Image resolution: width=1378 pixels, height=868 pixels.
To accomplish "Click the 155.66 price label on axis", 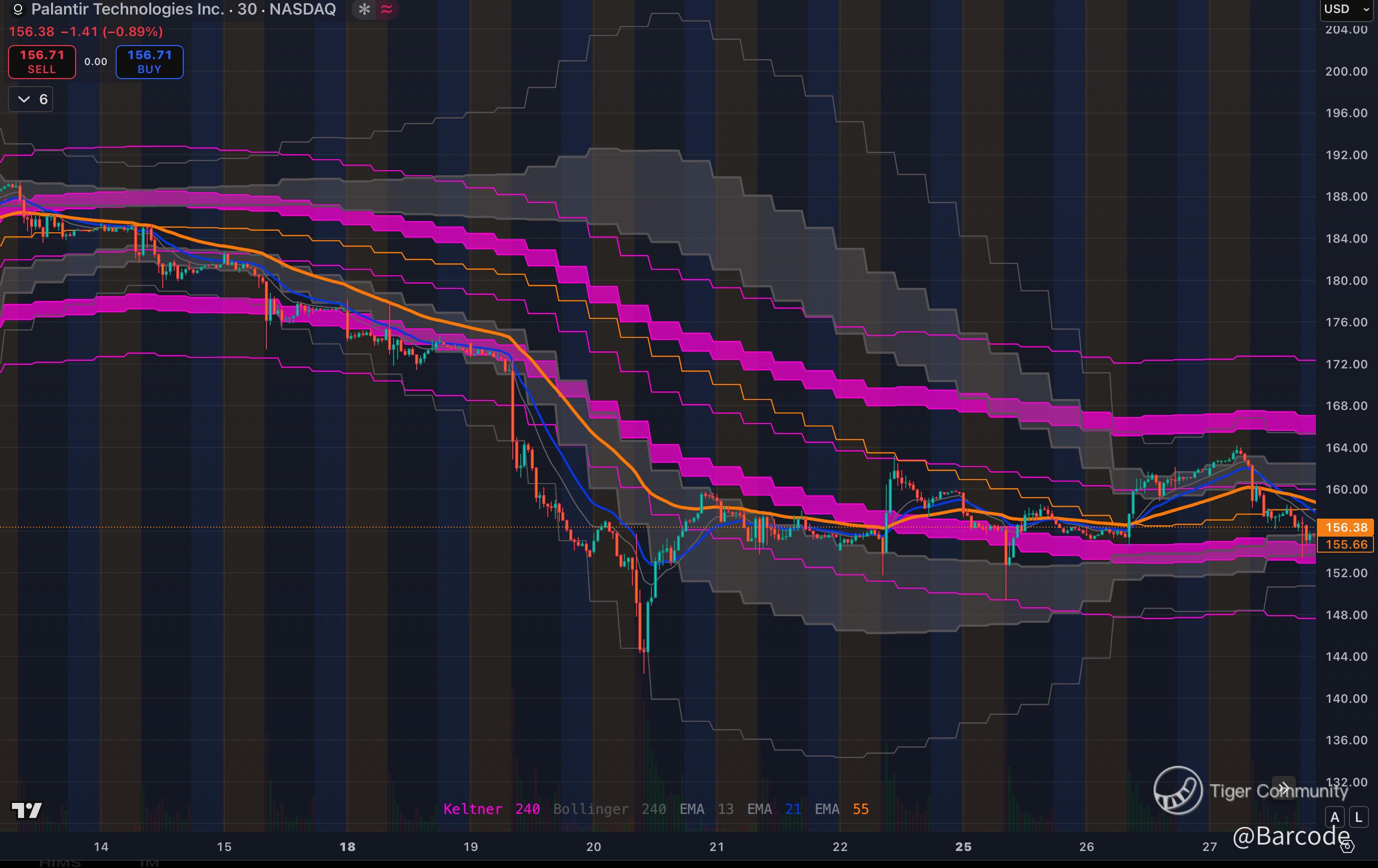I will (1345, 544).
